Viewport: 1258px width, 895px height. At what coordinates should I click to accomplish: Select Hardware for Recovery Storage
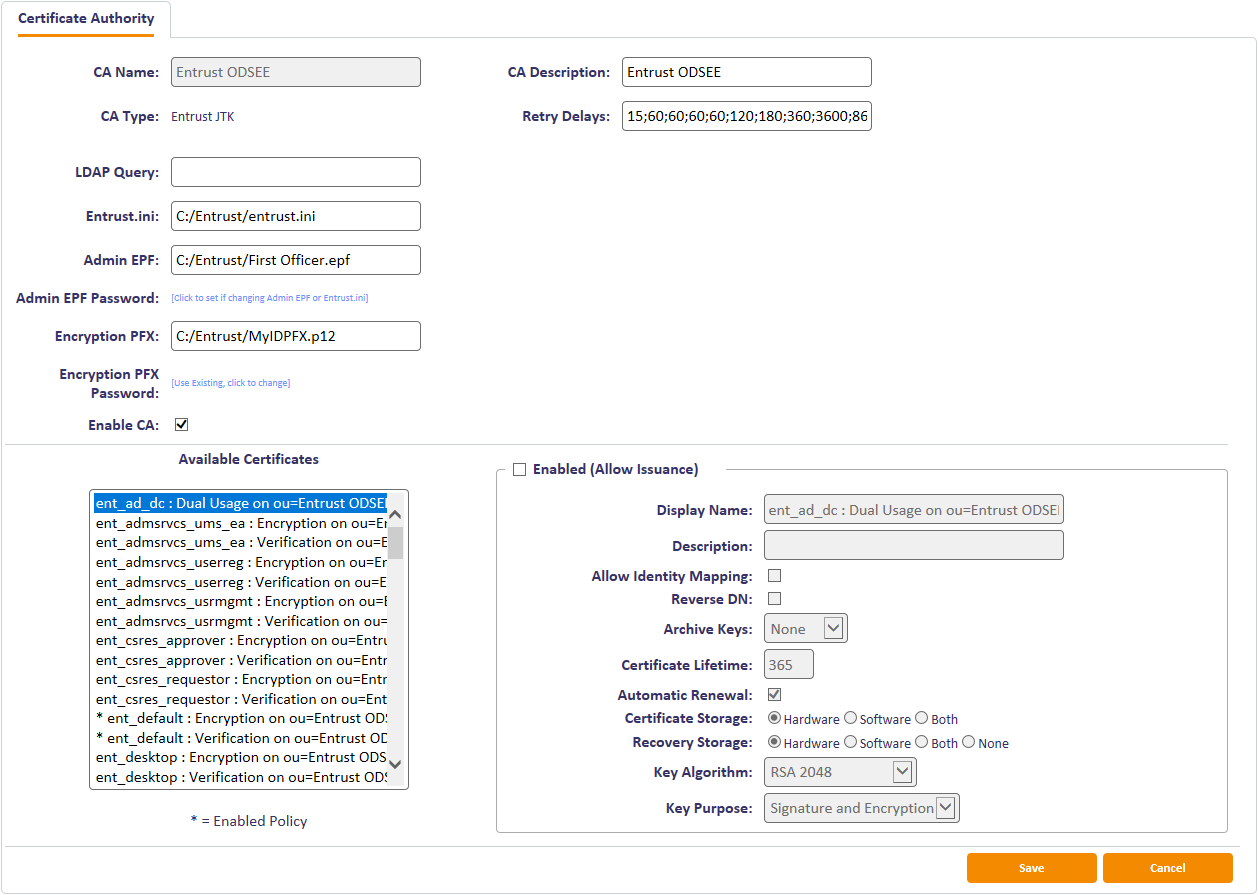click(x=774, y=742)
